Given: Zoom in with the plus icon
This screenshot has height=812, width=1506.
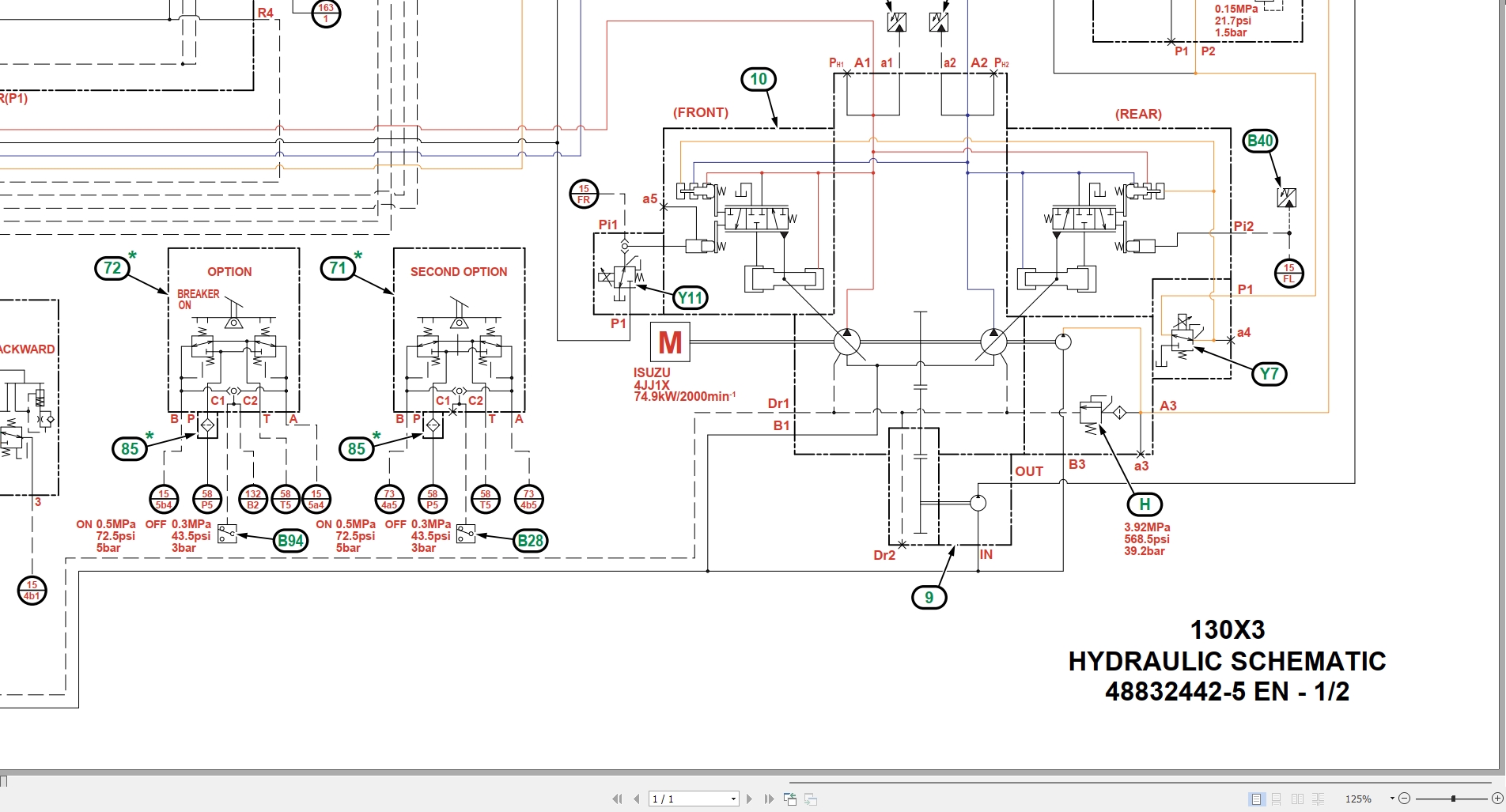Looking at the screenshot, I should coord(1497,799).
